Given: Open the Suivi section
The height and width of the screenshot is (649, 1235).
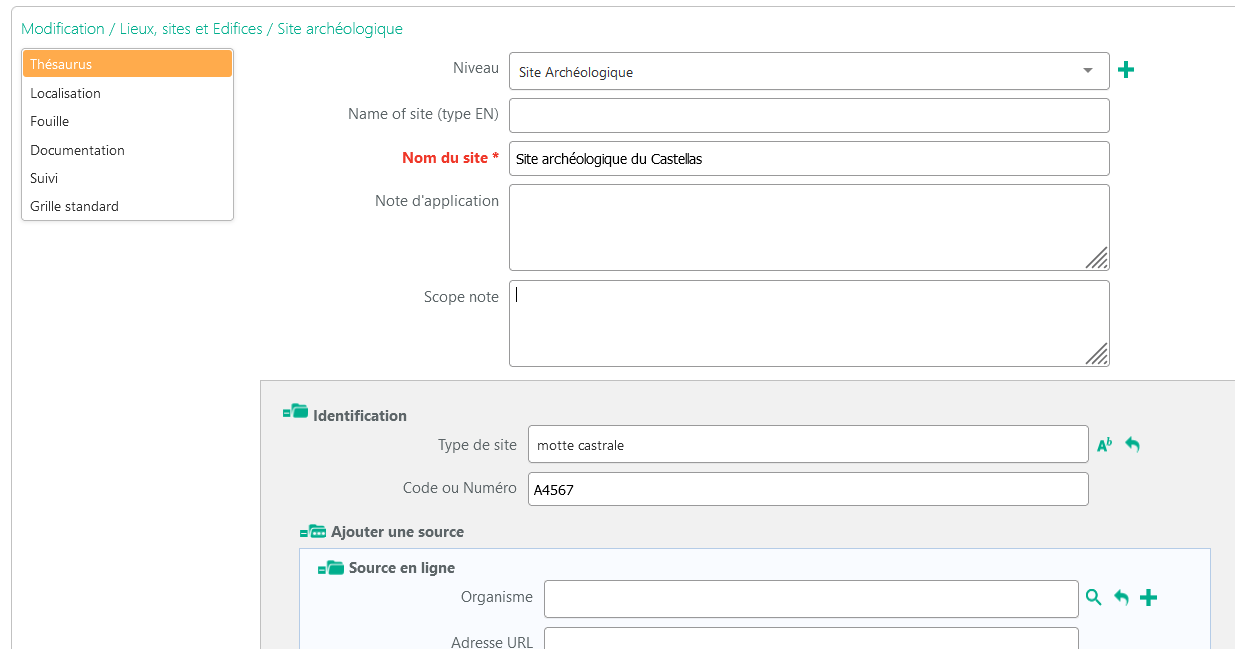Looking at the screenshot, I should point(44,178).
